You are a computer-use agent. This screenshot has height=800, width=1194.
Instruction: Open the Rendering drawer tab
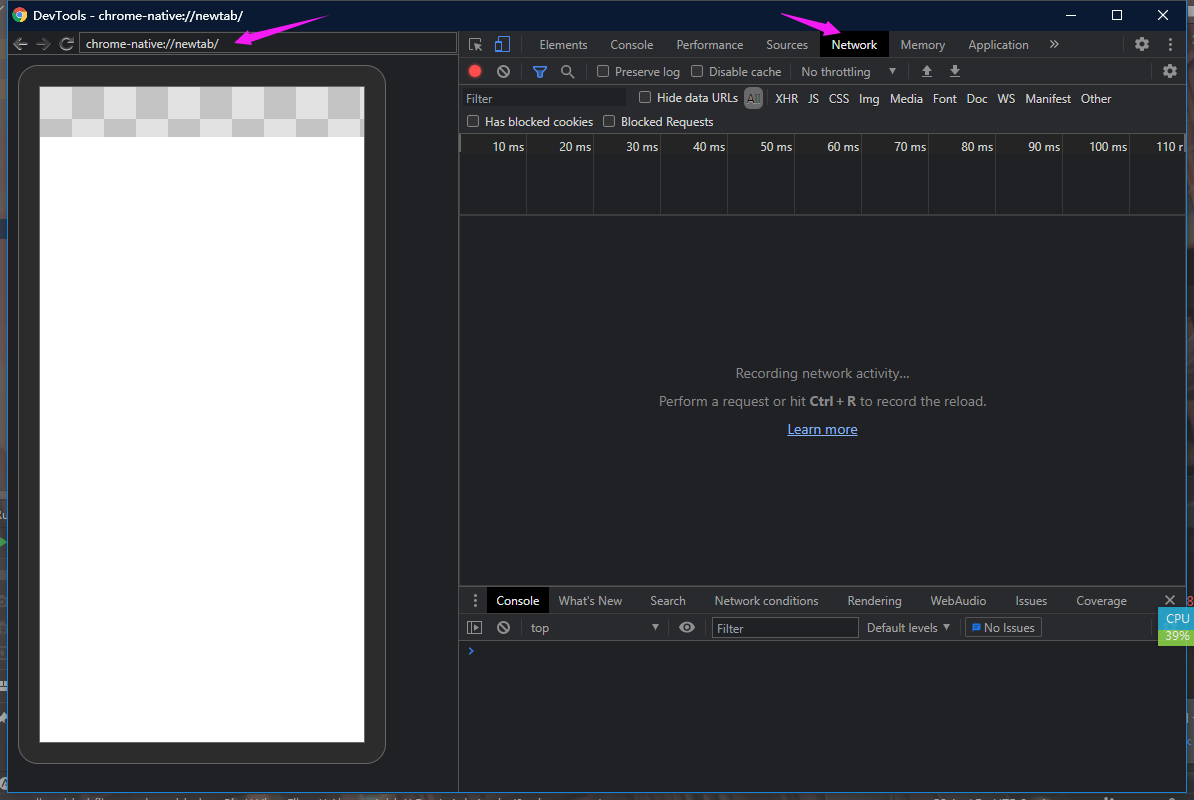click(874, 601)
